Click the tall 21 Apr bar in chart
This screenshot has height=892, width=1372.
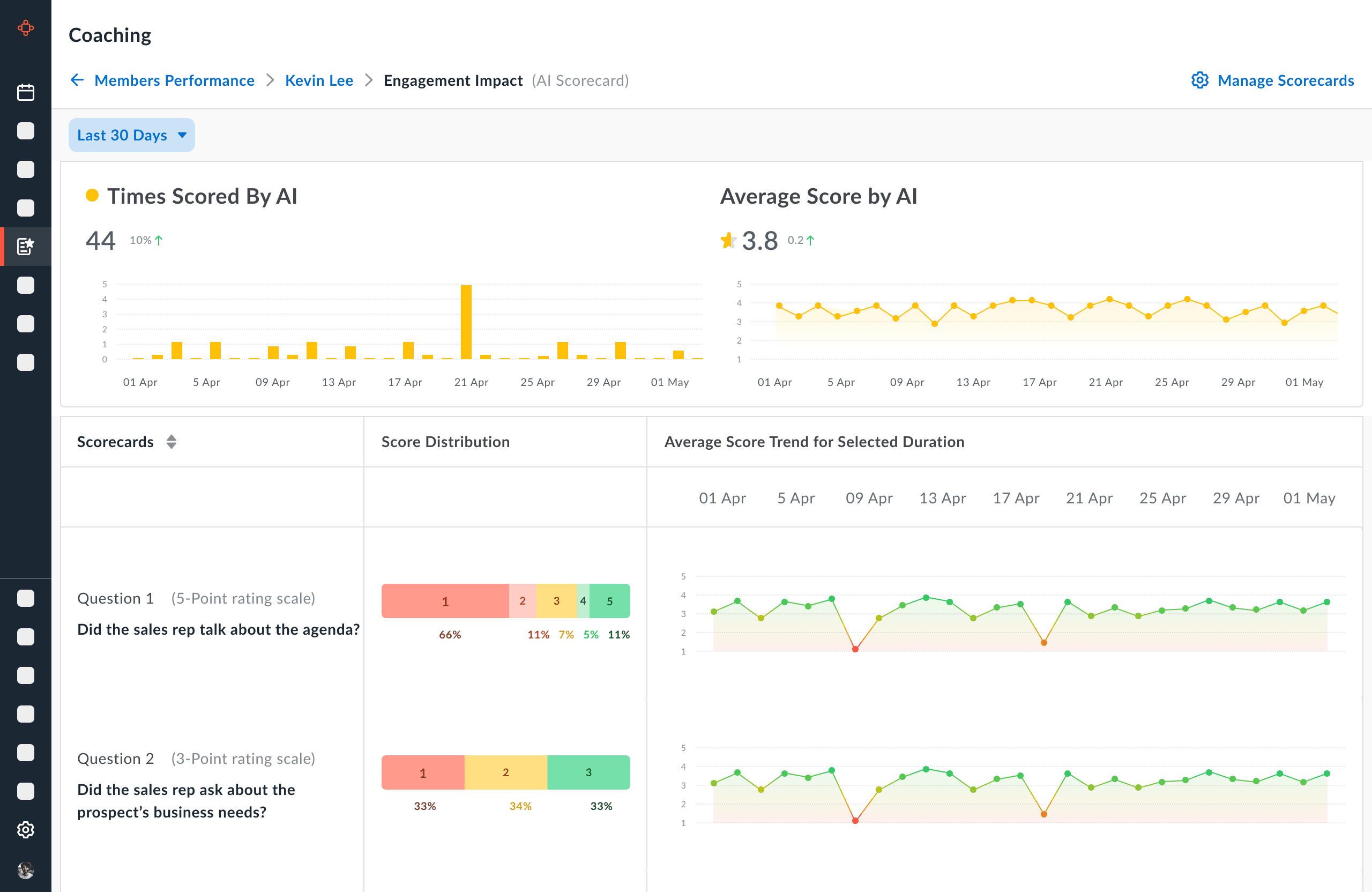[x=466, y=322]
